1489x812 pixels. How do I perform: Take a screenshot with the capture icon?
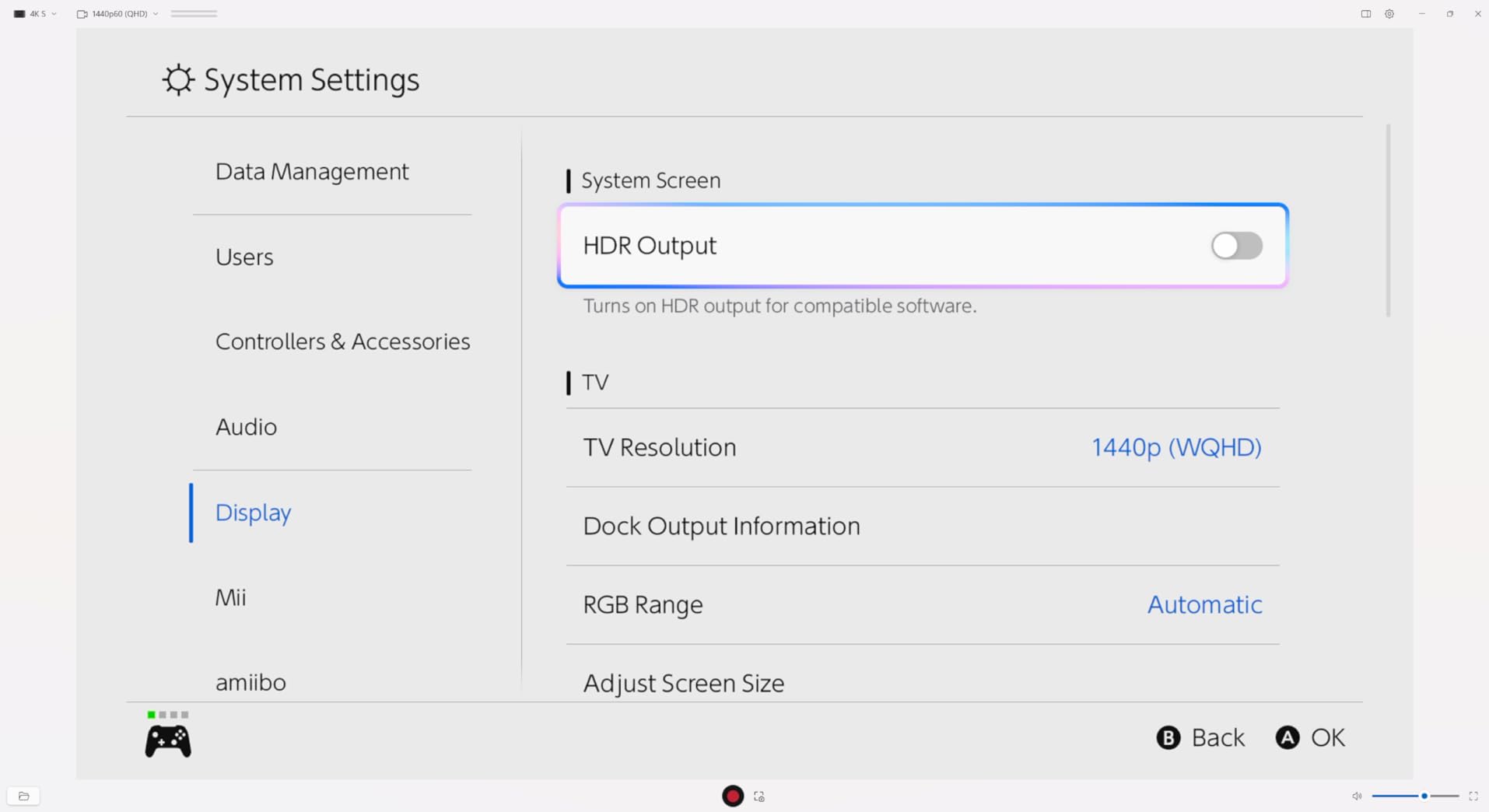759,796
